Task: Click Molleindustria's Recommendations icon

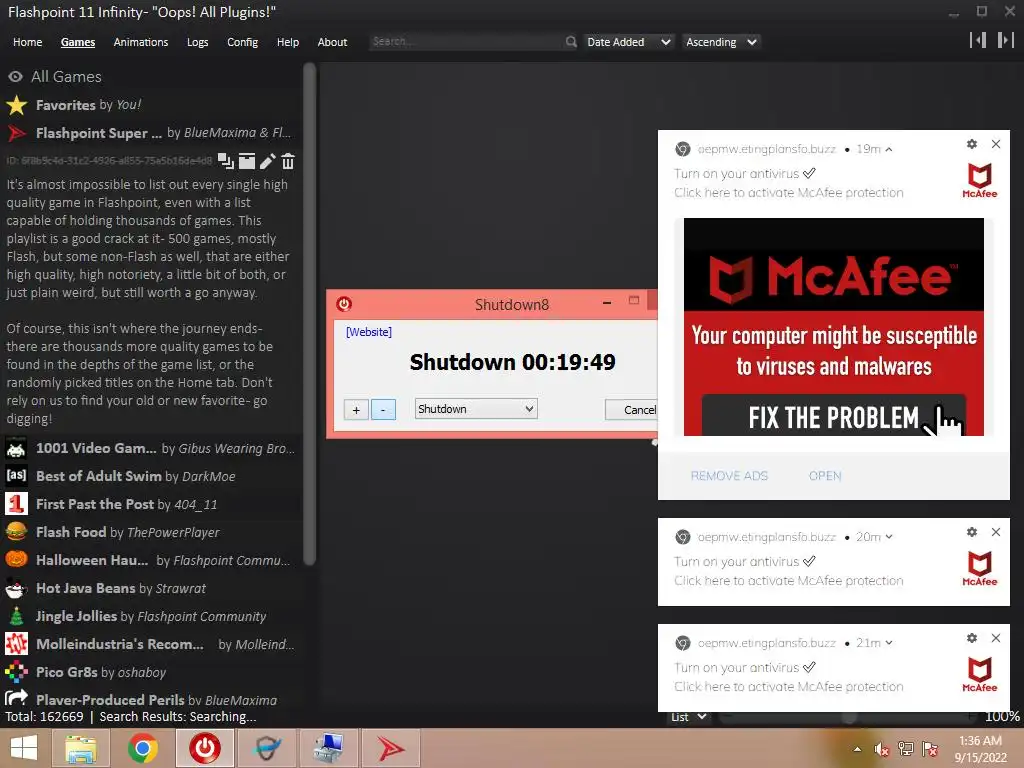Action: click(x=16, y=644)
